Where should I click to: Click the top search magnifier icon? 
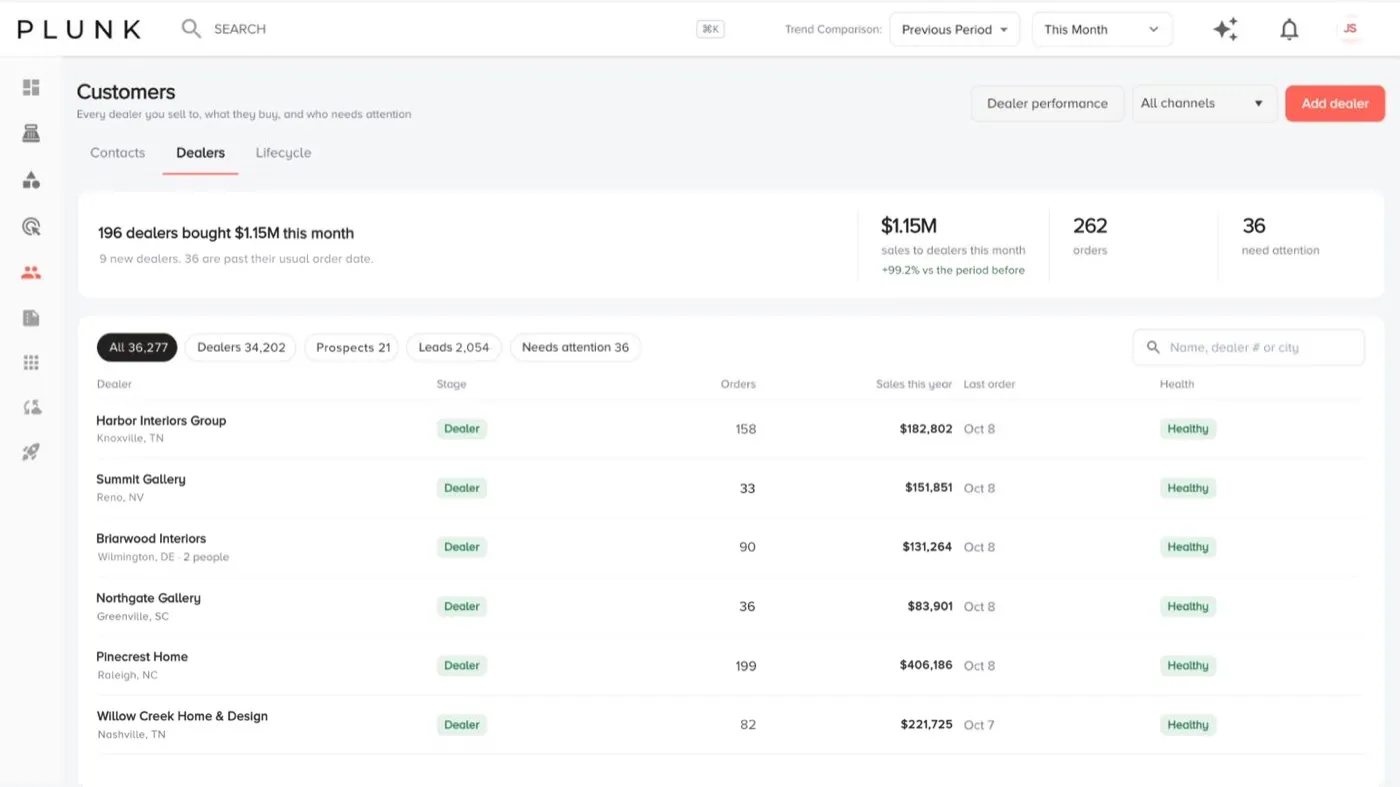click(x=191, y=29)
